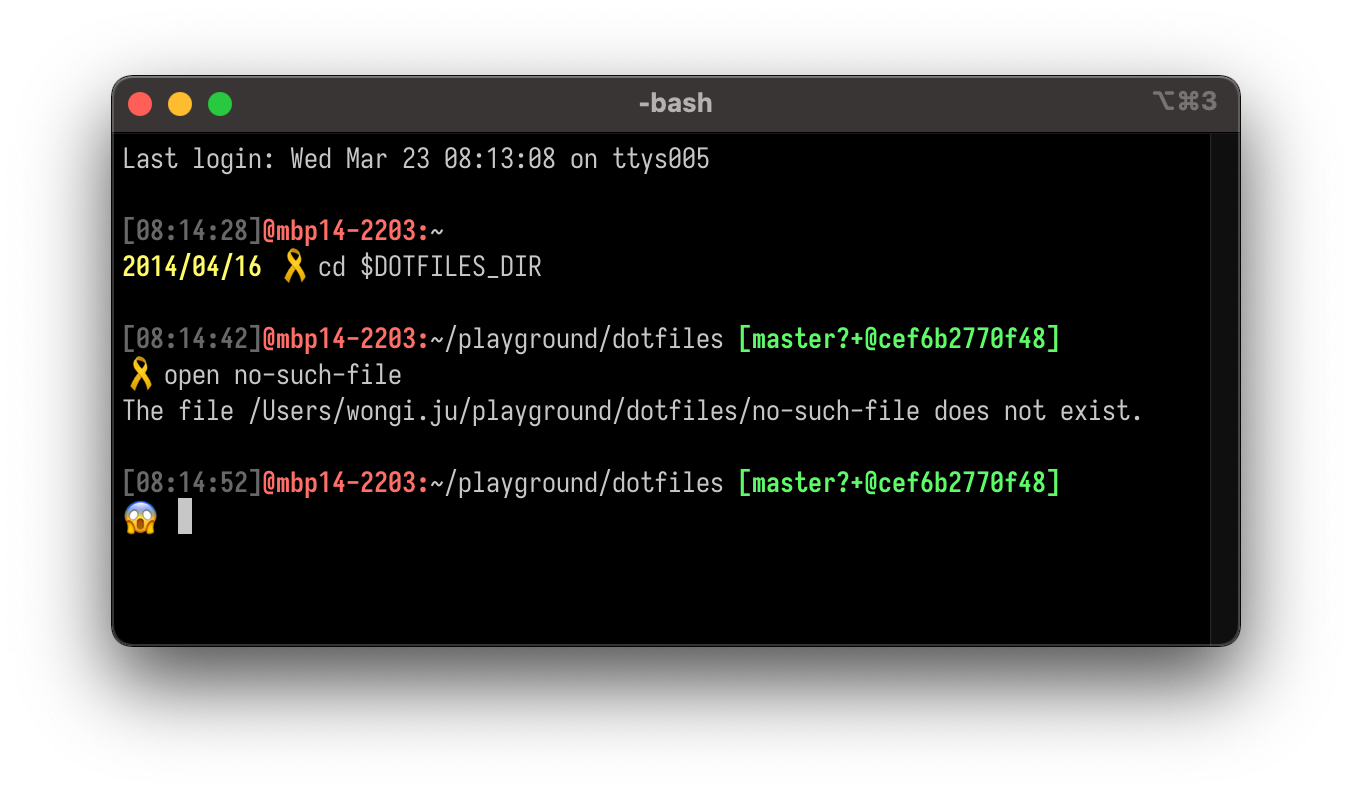1352x794 pixels.
Task: Click the file path /Users/wongi.ju/playground/dotfiles/no-such-file
Action: coord(584,411)
